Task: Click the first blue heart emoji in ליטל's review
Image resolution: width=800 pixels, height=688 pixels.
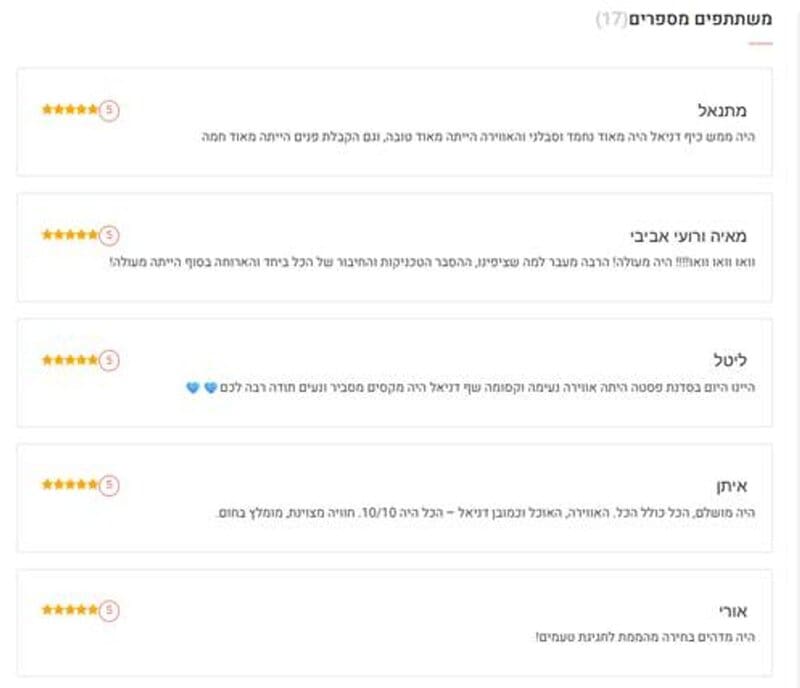Action: click(x=211, y=386)
